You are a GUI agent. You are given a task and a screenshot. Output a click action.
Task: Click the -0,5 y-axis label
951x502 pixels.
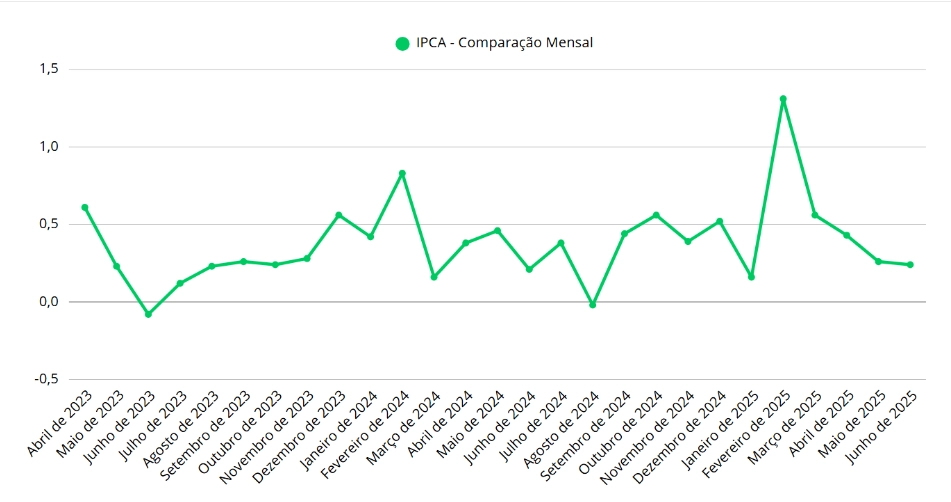[x=46, y=379]
